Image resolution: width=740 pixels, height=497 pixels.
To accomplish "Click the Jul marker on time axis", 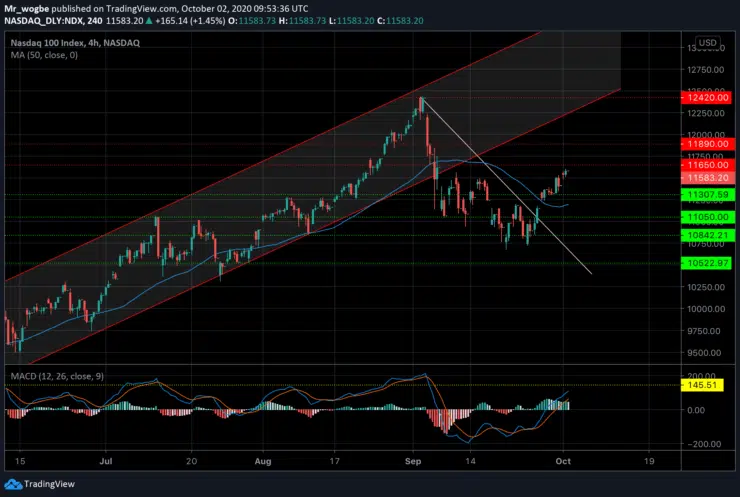I will click(107, 463).
